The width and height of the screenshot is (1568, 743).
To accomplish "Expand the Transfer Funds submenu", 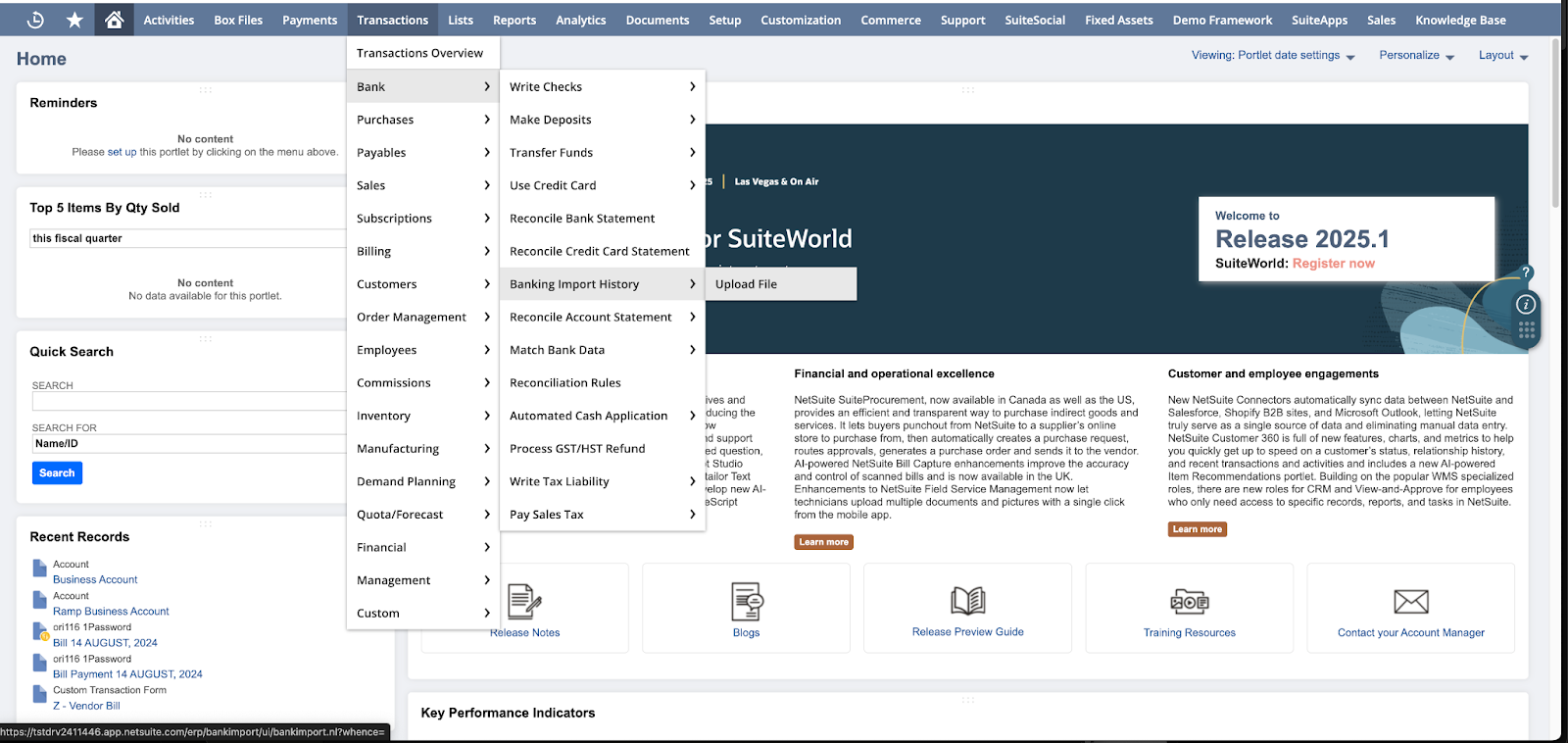I will [603, 153].
